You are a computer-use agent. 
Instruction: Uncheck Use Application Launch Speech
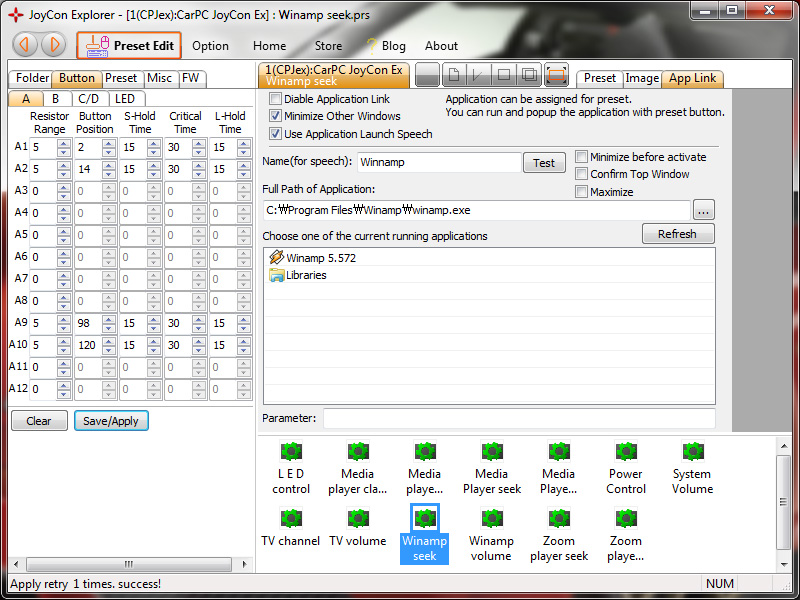(x=276, y=134)
